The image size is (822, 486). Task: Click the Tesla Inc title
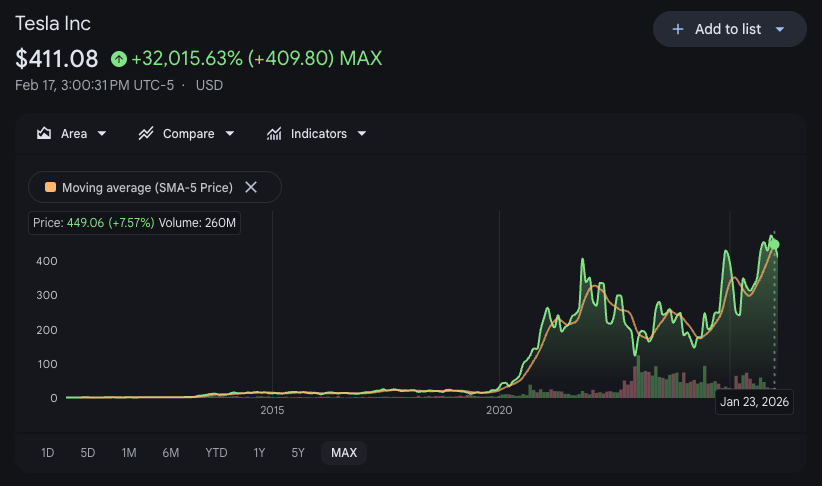53,24
